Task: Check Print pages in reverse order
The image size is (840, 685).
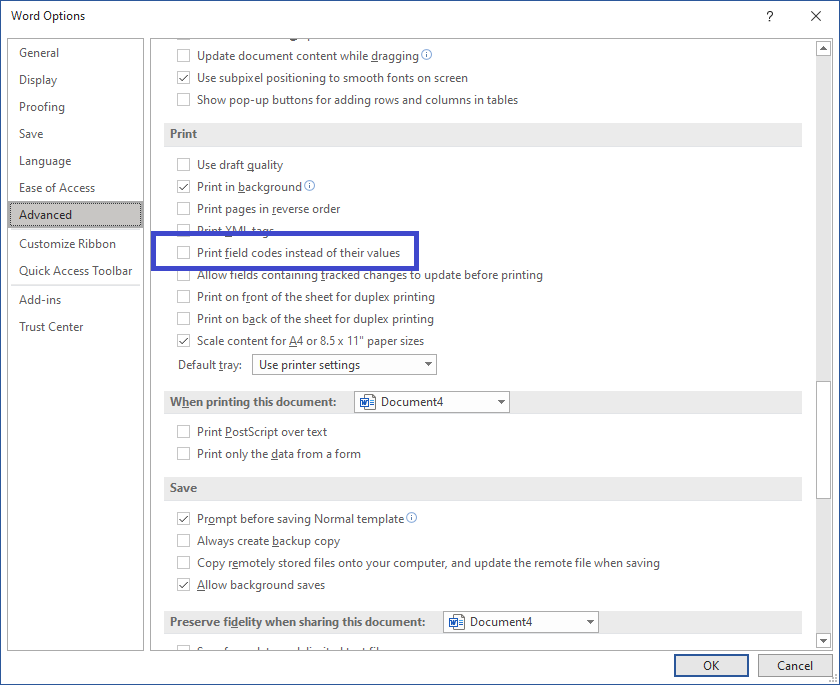Action: 183,208
